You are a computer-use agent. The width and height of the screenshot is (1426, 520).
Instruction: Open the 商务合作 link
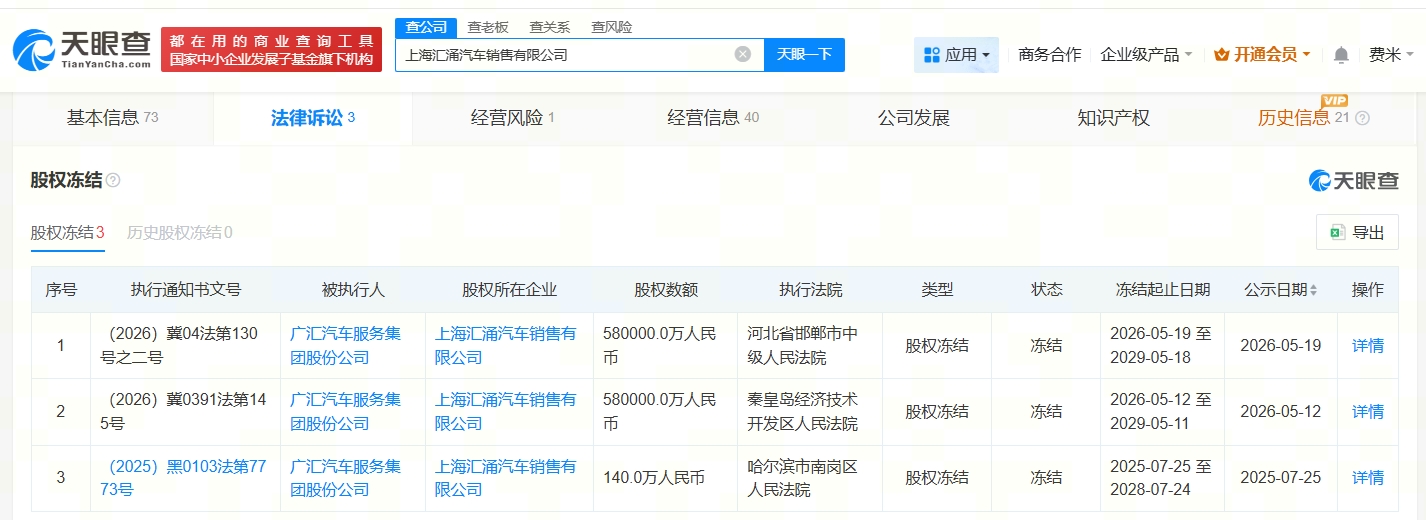pos(1049,55)
